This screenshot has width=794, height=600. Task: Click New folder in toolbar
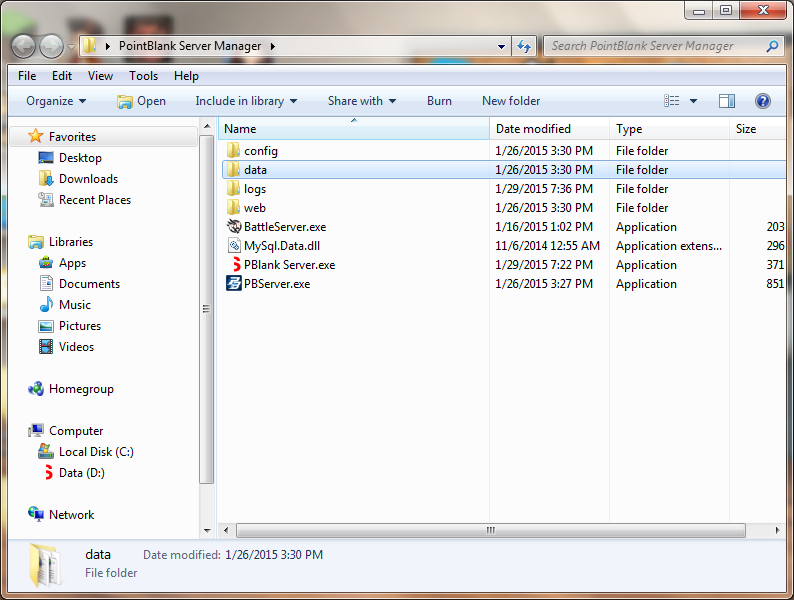point(511,101)
